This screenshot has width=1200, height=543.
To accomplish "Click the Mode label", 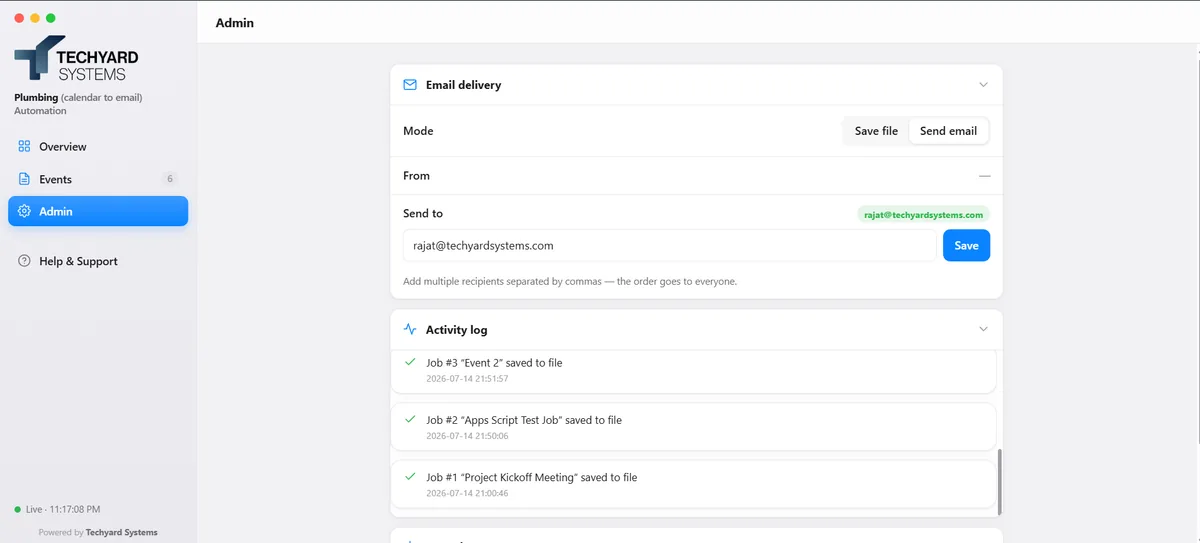I will point(418,131).
